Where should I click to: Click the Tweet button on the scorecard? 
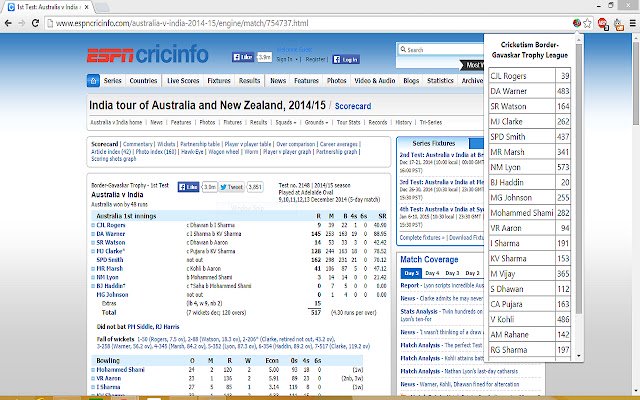(231, 187)
